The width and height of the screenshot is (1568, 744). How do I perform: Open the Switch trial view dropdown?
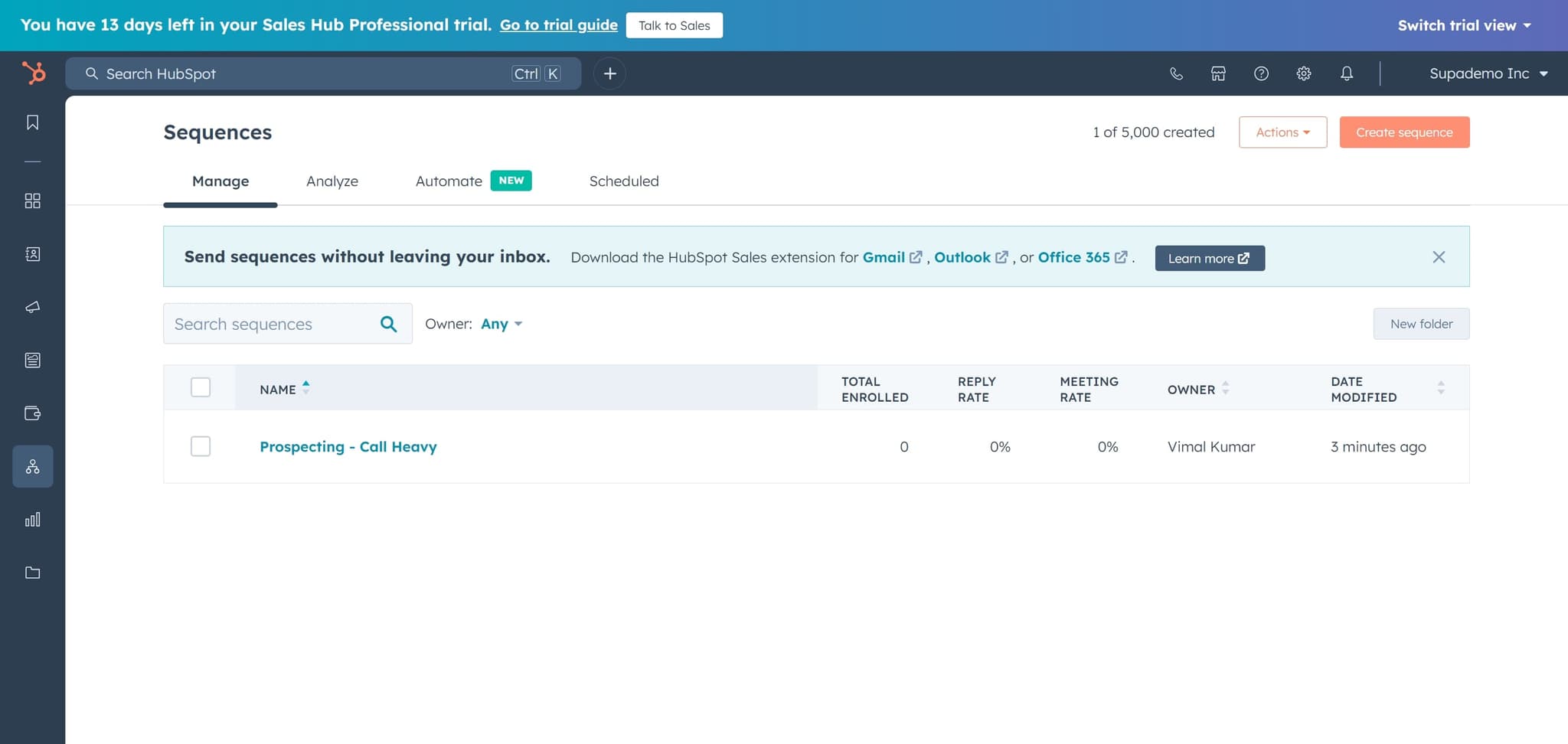[1464, 25]
